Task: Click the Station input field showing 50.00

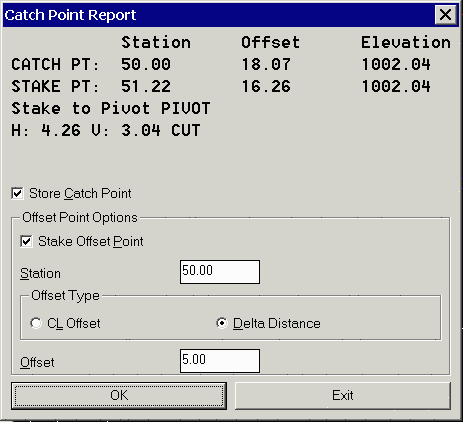Action: (x=220, y=272)
